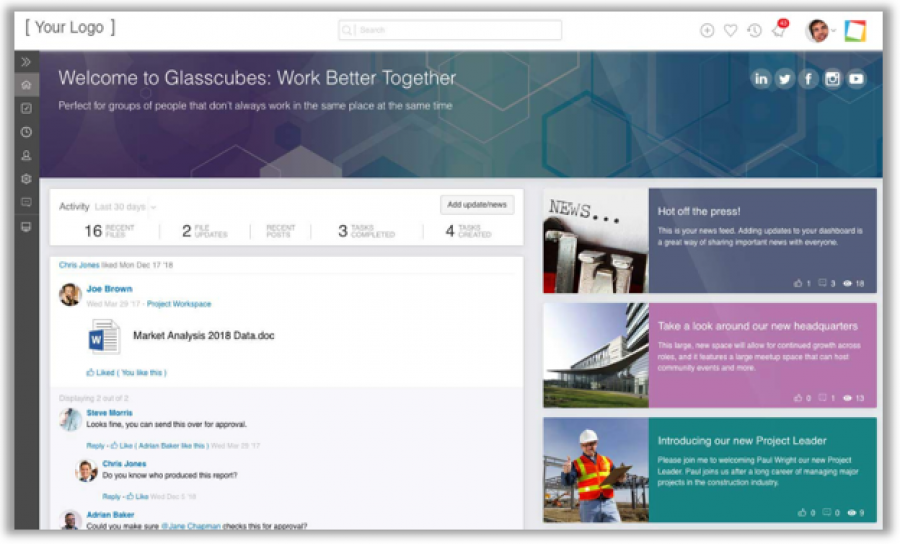The height and width of the screenshot is (544, 900).
Task: View the 3 Tasks Completed stat
Action: point(366,231)
